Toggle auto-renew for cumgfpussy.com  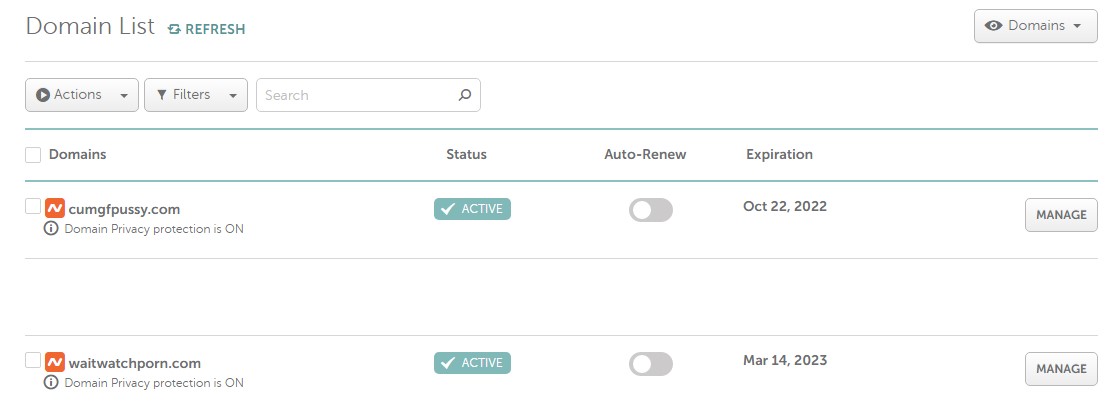(x=650, y=210)
